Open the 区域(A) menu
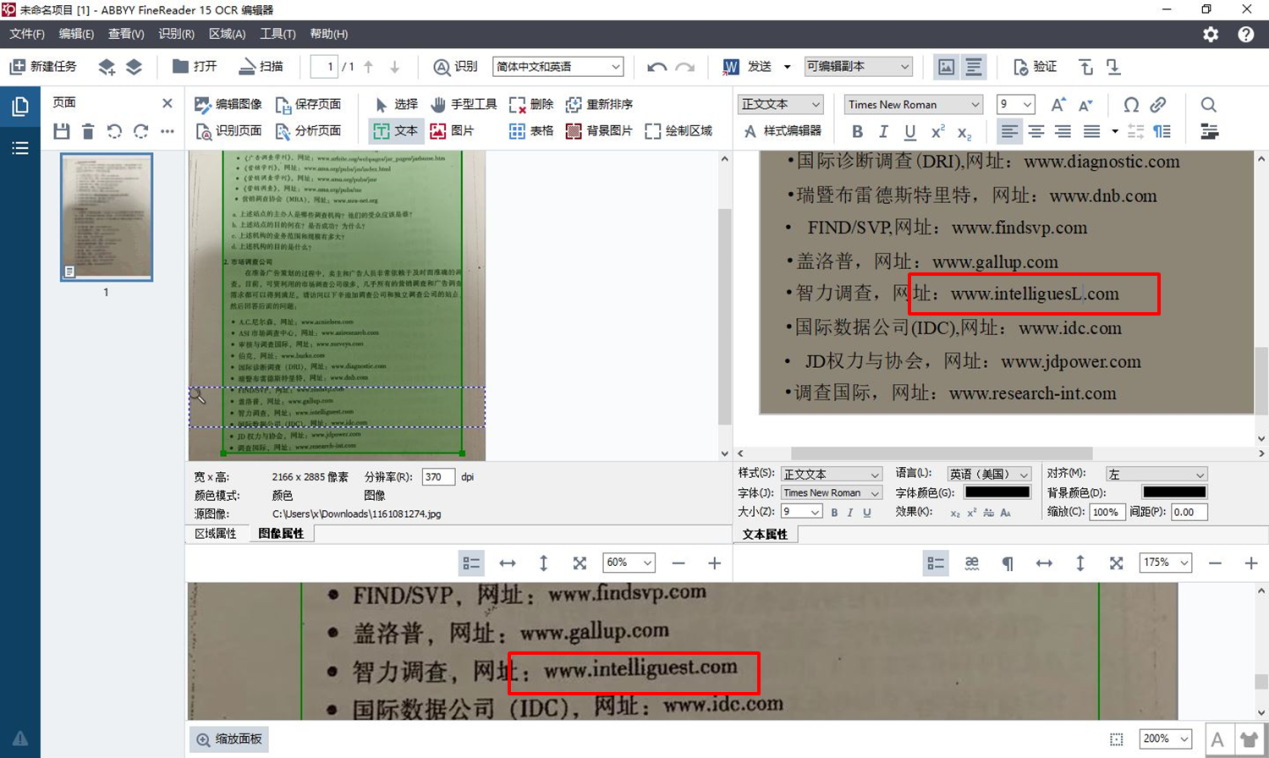Viewport: 1269px width, 758px height. (227, 34)
